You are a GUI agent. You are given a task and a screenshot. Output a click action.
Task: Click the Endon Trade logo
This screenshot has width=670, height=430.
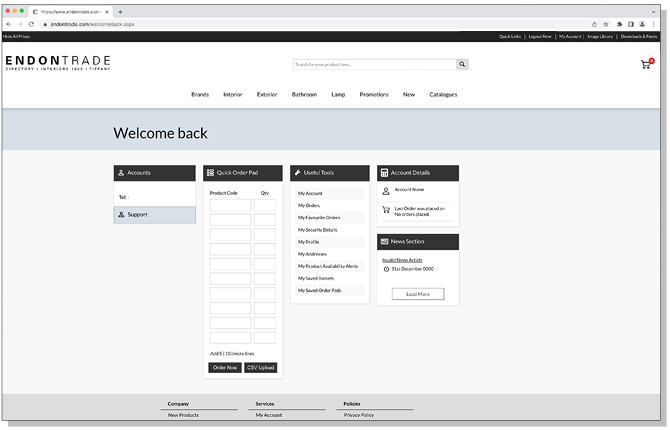[58, 64]
